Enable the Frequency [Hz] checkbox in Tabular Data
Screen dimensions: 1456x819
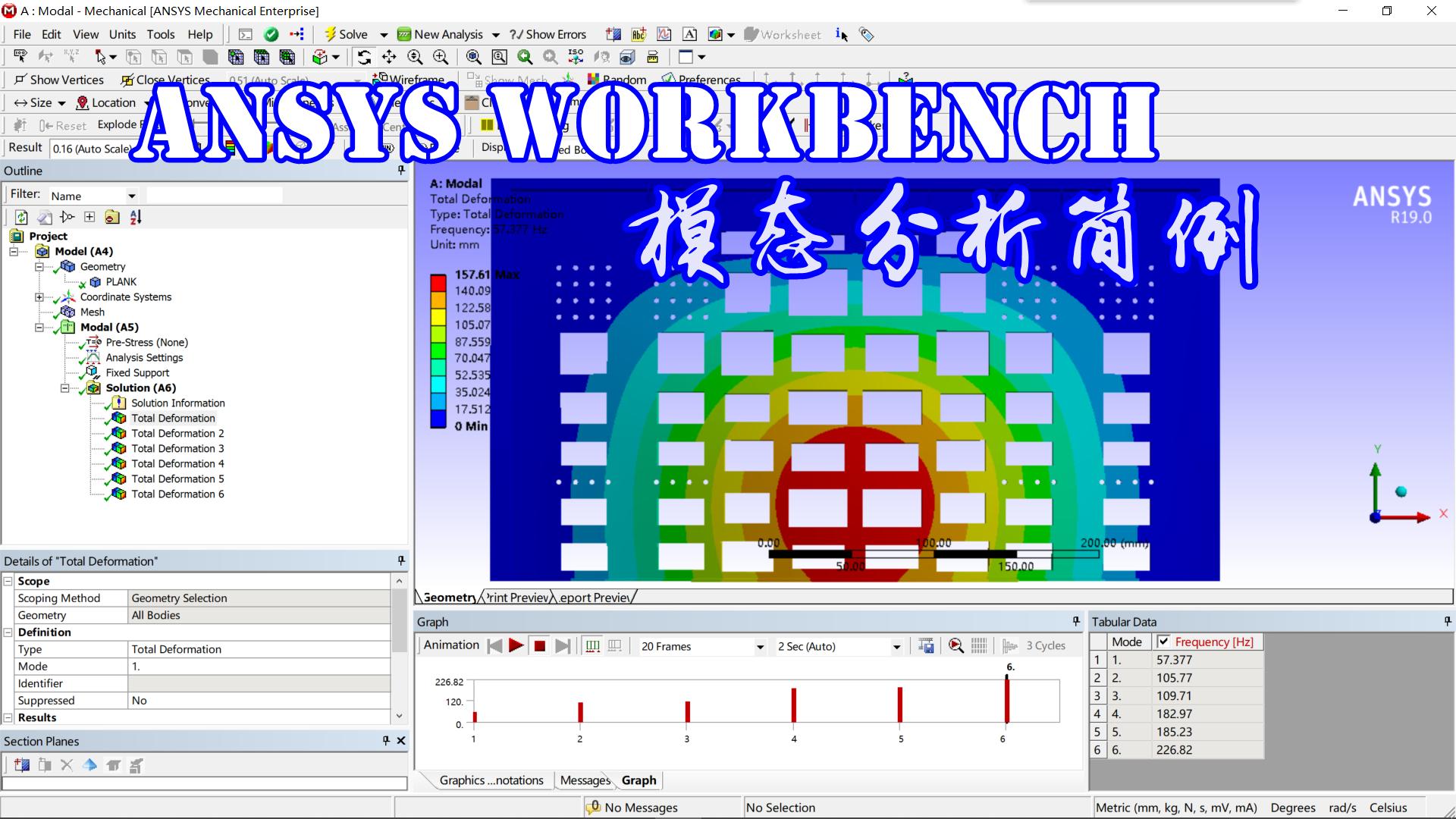(1164, 642)
